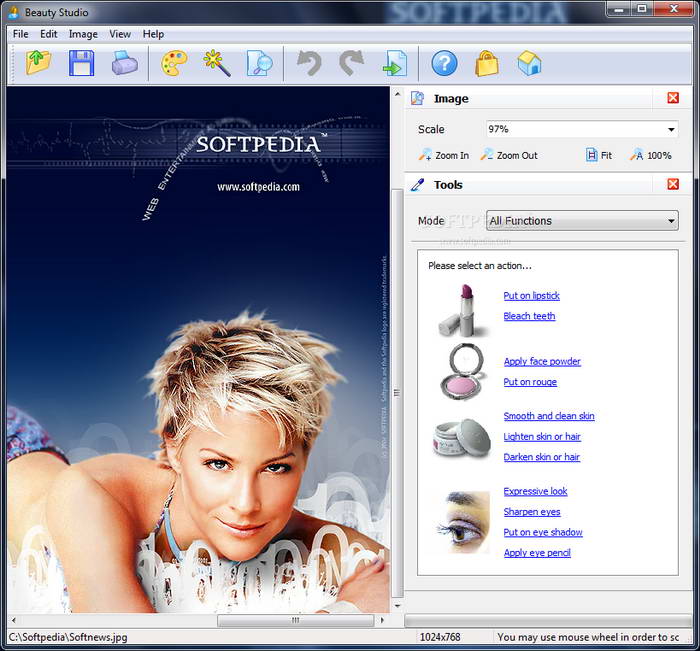The image size is (700, 651).
Task: Print the image with the printer icon
Action: [125, 63]
